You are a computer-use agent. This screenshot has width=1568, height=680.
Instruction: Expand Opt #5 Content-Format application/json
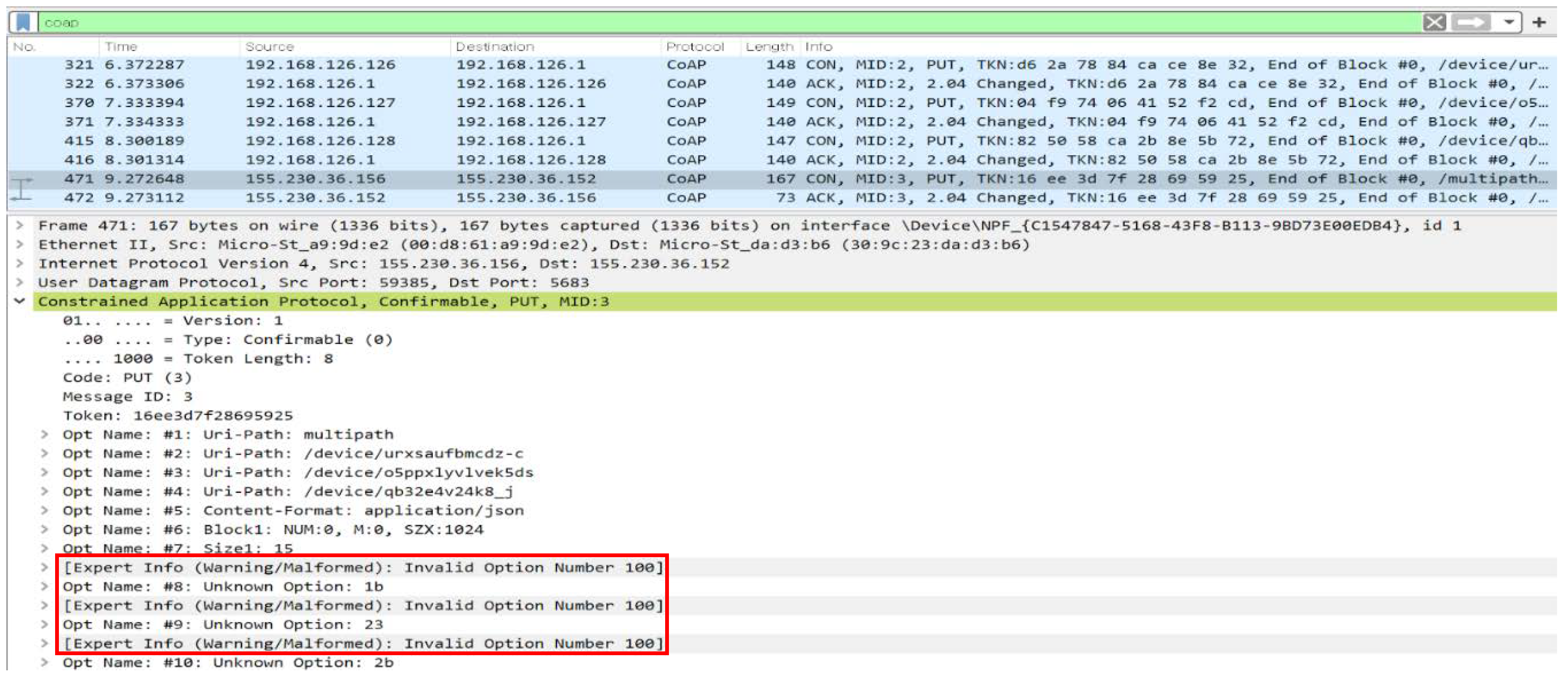(45, 510)
